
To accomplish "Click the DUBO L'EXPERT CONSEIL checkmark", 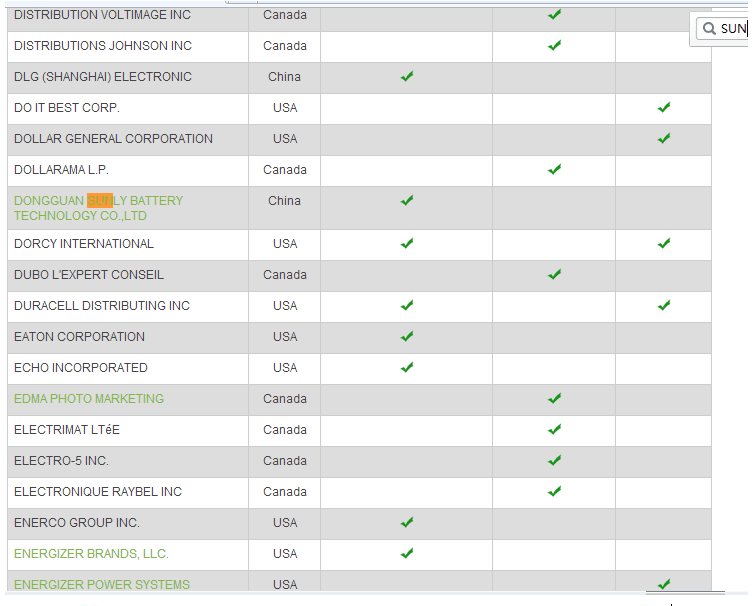I will (555, 275).
